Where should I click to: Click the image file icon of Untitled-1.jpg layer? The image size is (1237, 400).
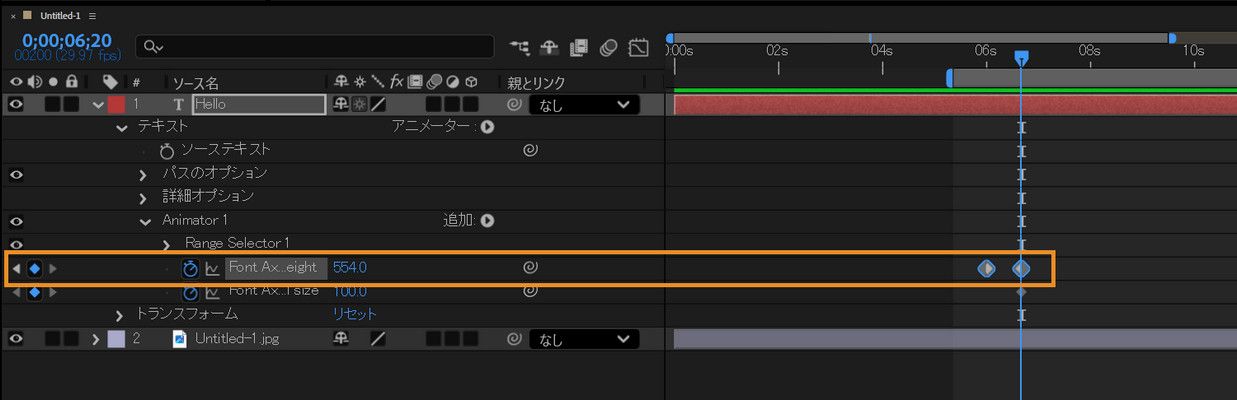[x=180, y=339]
